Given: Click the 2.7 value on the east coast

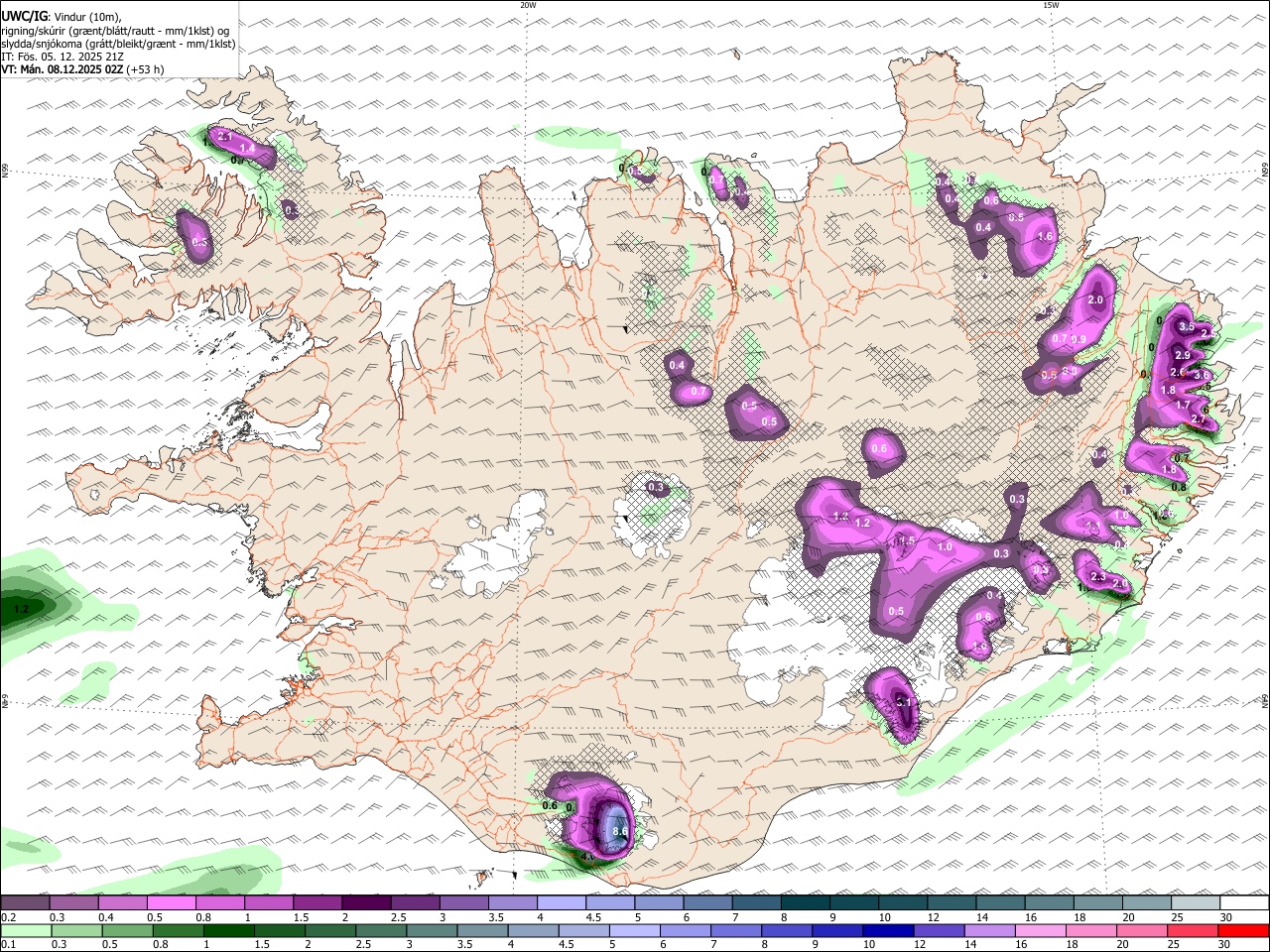Looking at the screenshot, I should click(1198, 419).
